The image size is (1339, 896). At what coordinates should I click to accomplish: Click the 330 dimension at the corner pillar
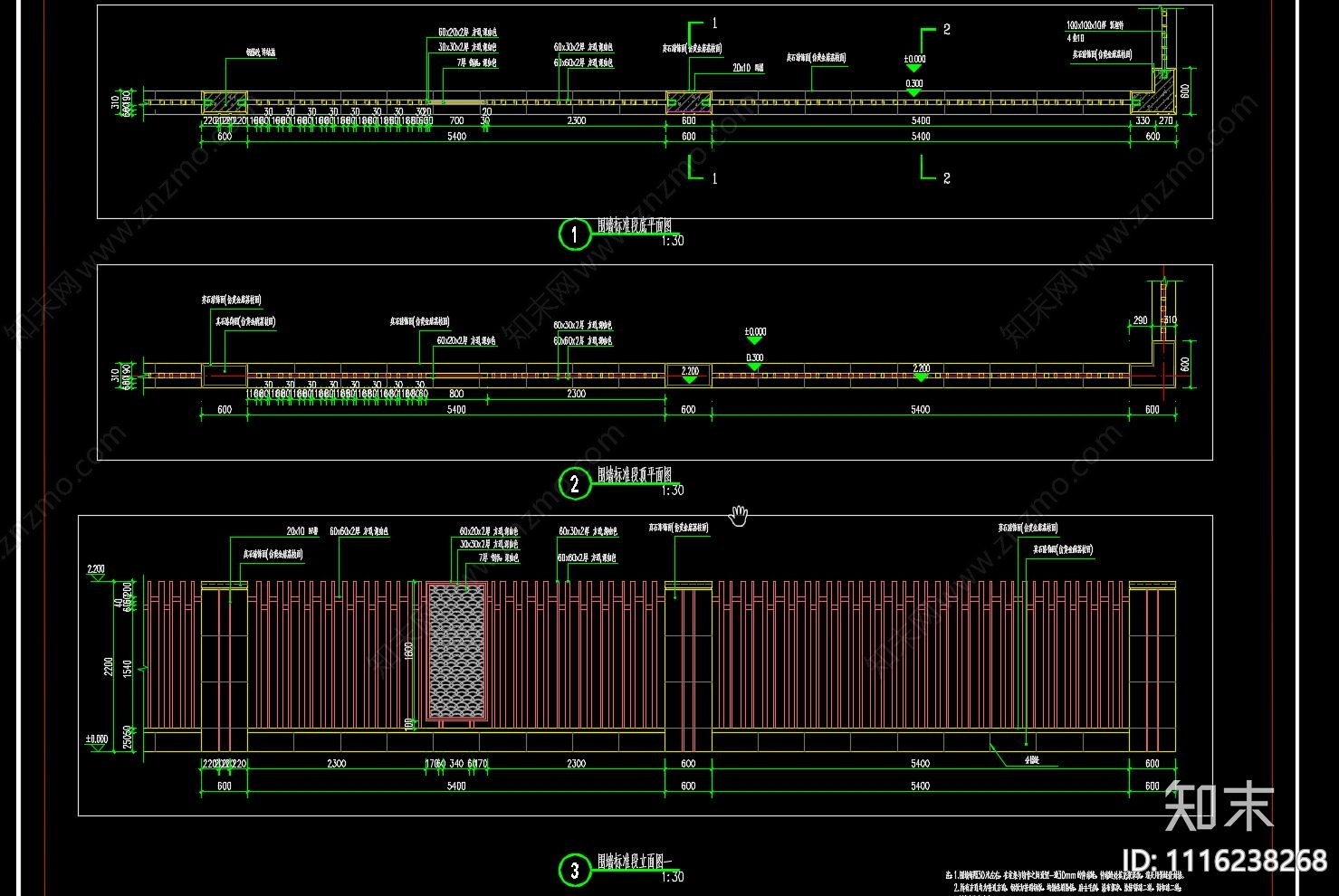click(x=1143, y=120)
